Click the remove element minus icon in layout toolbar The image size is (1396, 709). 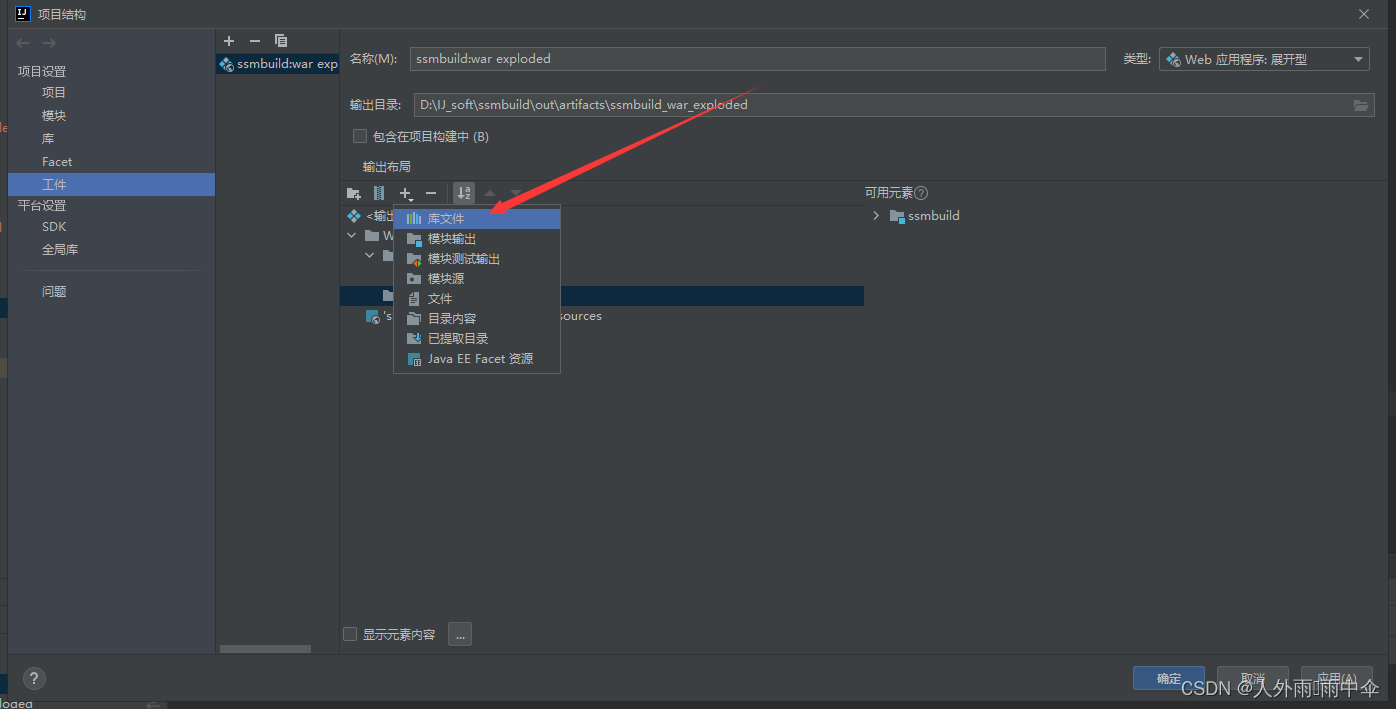click(x=431, y=193)
